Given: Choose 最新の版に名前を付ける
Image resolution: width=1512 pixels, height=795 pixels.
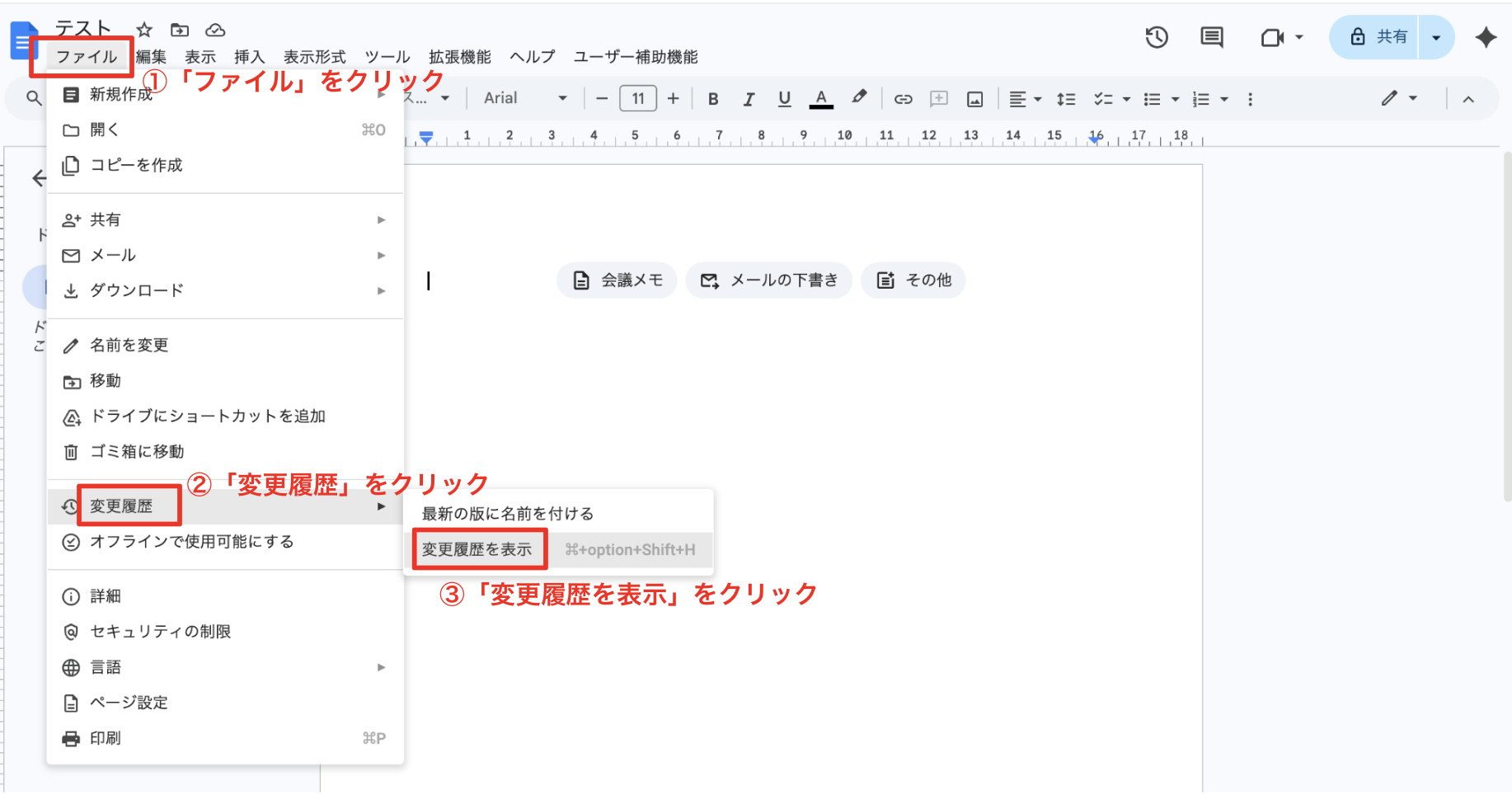Looking at the screenshot, I should pyautogui.click(x=558, y=514).
